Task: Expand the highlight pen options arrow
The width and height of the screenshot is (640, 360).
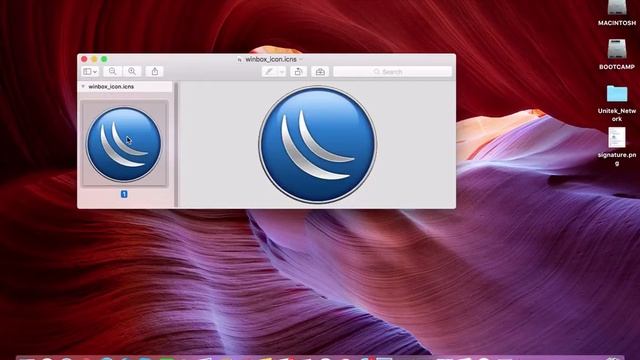Action: click(281, 71)
